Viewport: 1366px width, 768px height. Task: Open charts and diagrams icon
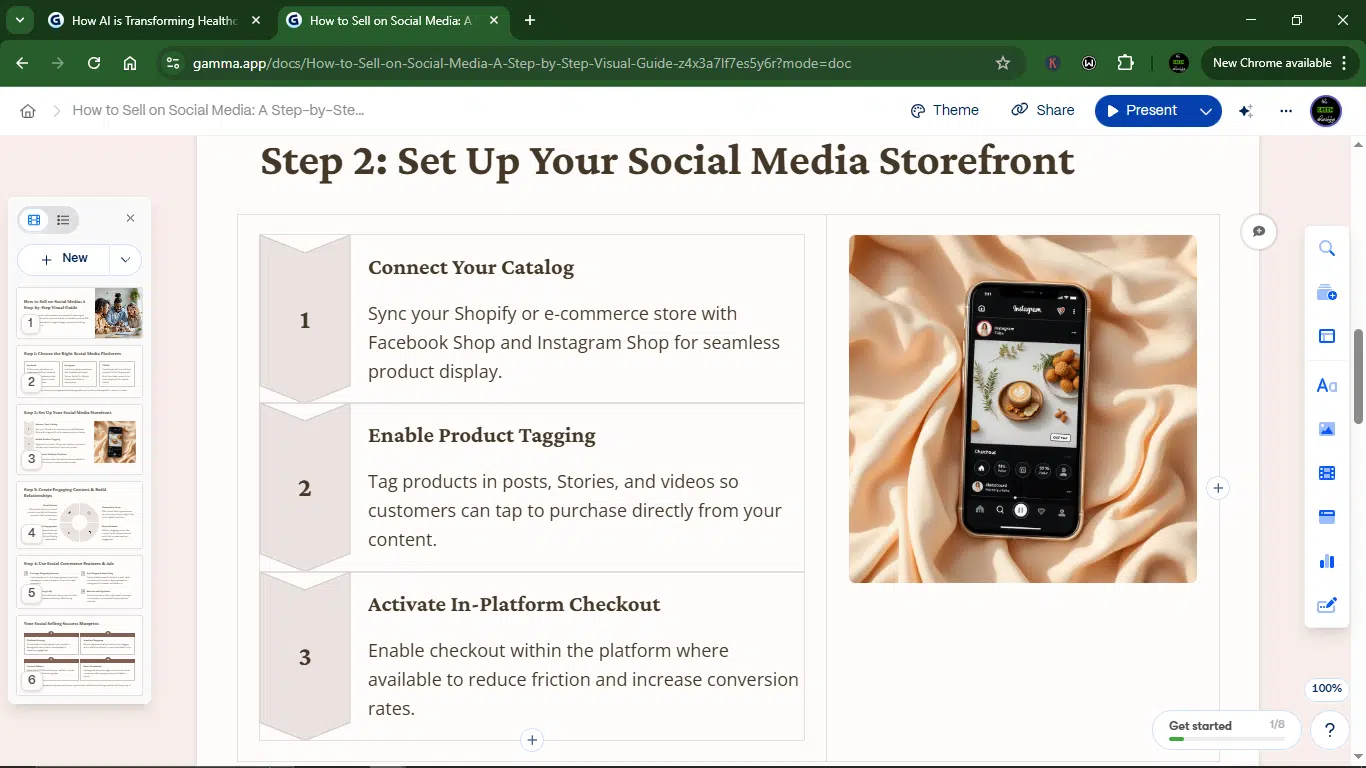[1327, 561]
